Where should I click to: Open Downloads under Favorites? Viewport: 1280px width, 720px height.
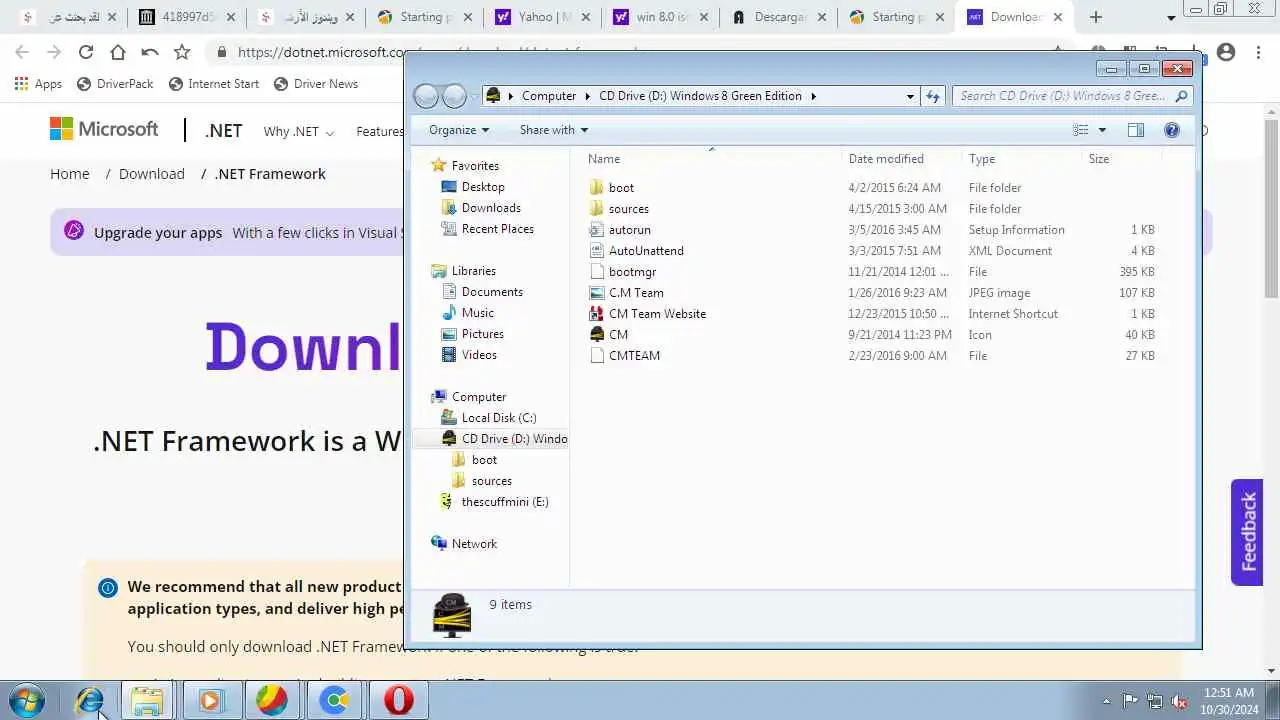click(x=491, y=208)
